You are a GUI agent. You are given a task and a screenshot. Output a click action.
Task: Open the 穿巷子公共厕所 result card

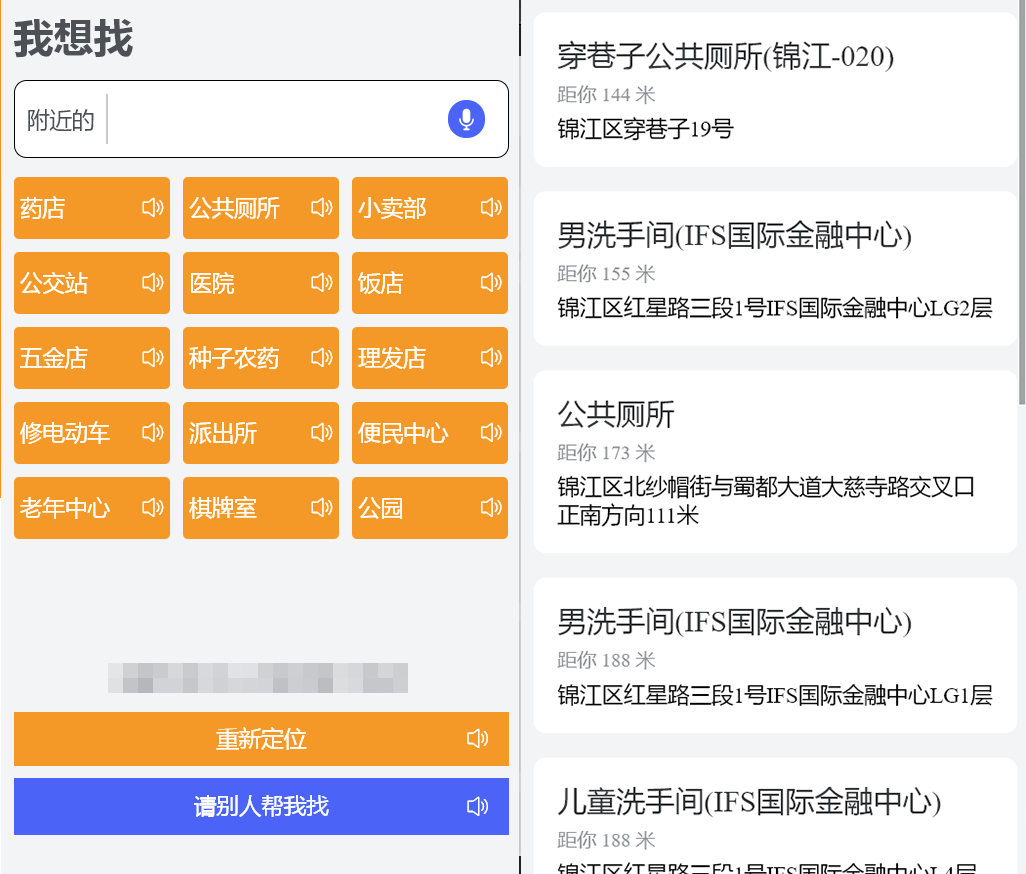pos(775,90)
